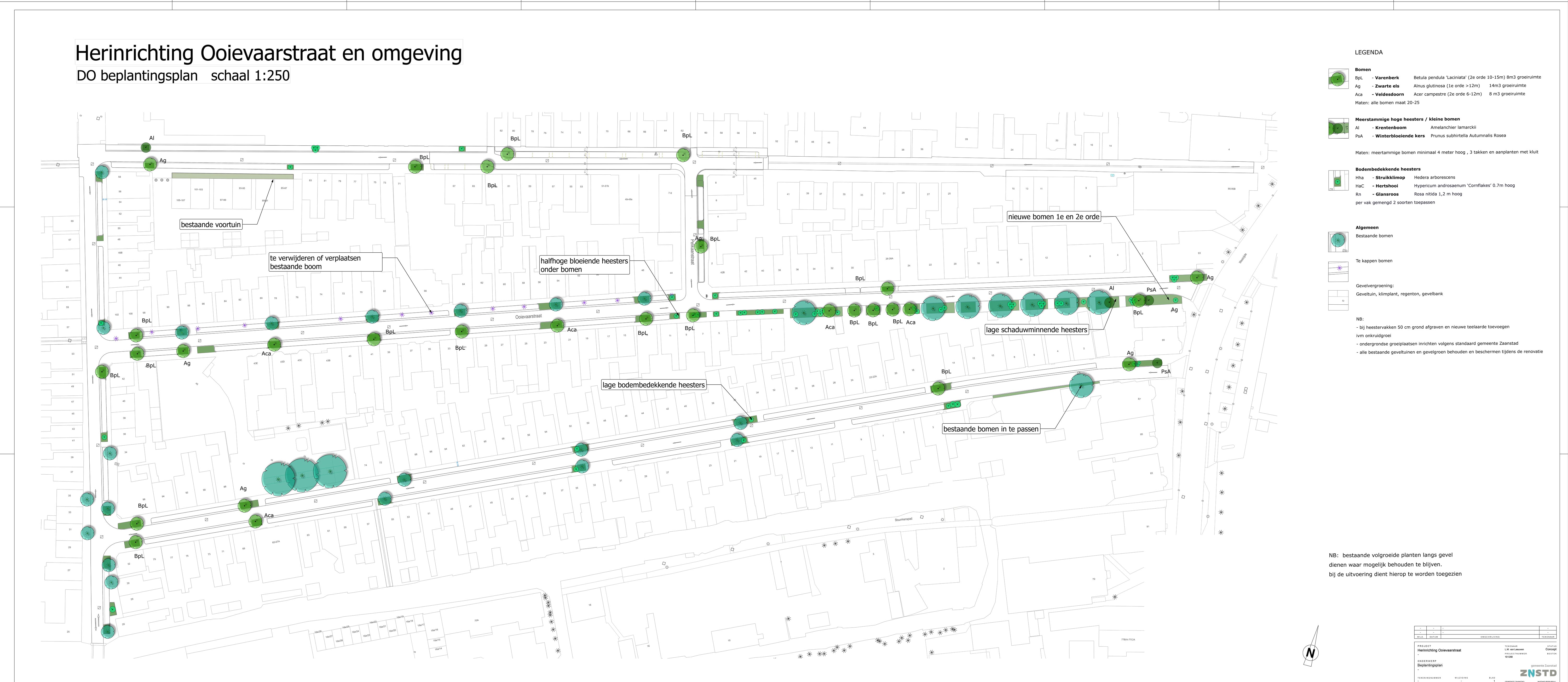Viewport: 1568px width, 682px height.
Task: Click the 'lage schaduwminnende heesters' callout
Action: pyautogui.click(x=1037, y=329)
